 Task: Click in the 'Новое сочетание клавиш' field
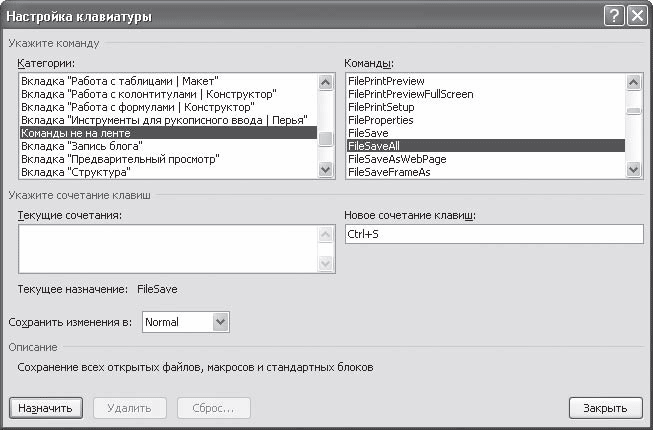coord(493,234)
